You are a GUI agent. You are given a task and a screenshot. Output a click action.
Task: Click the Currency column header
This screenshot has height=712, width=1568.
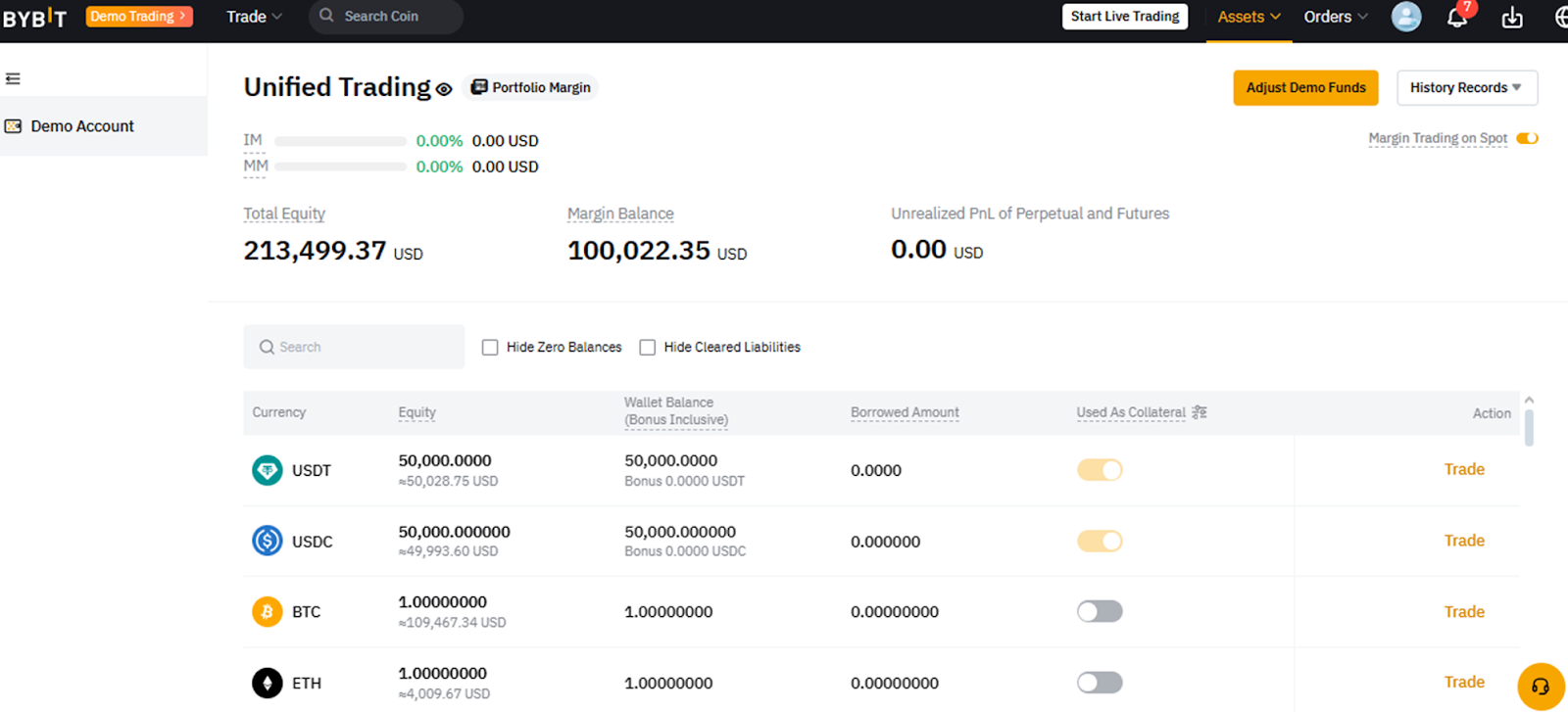[279, 412]
